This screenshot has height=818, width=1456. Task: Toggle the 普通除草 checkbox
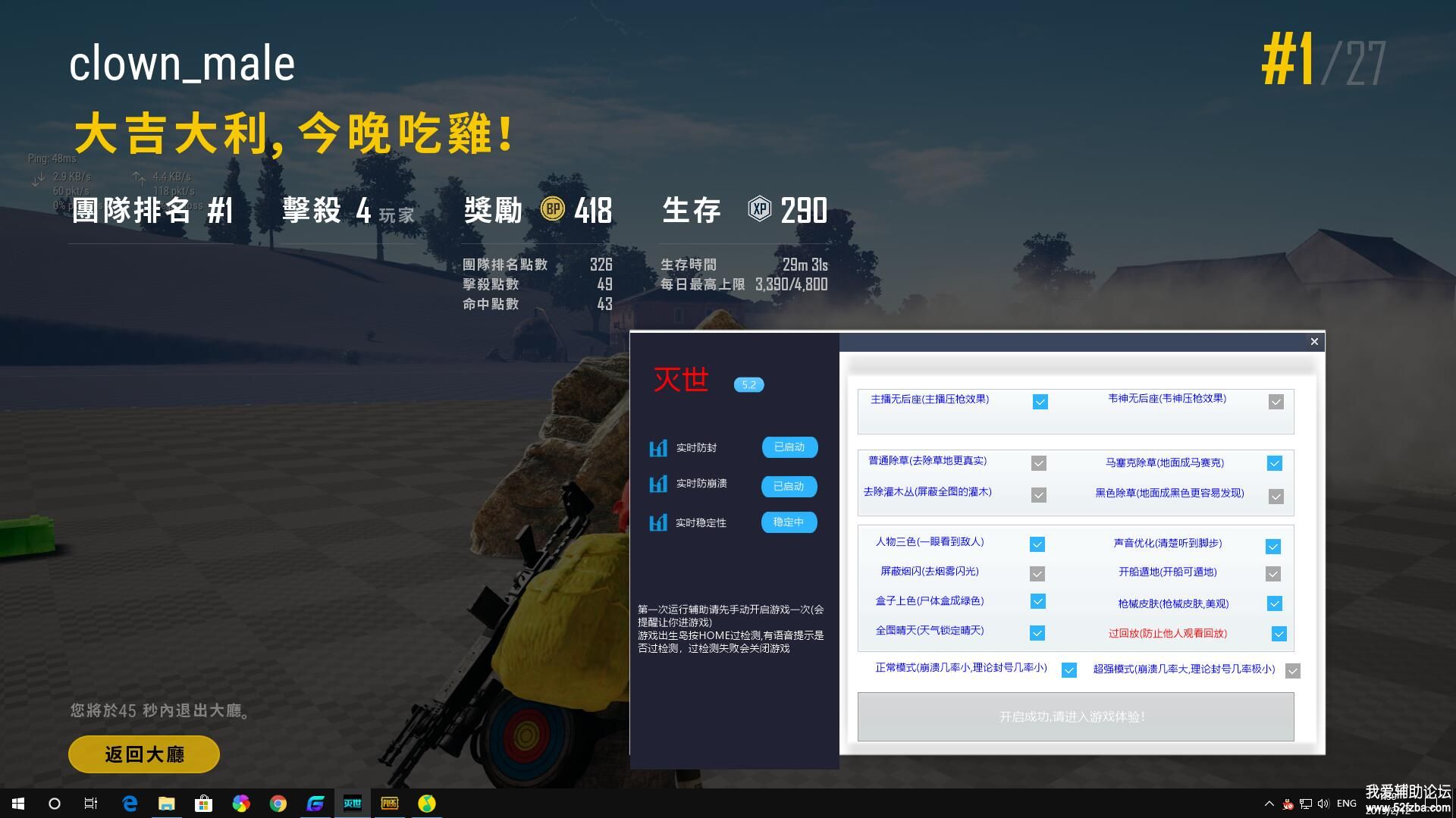[1039, 463]
